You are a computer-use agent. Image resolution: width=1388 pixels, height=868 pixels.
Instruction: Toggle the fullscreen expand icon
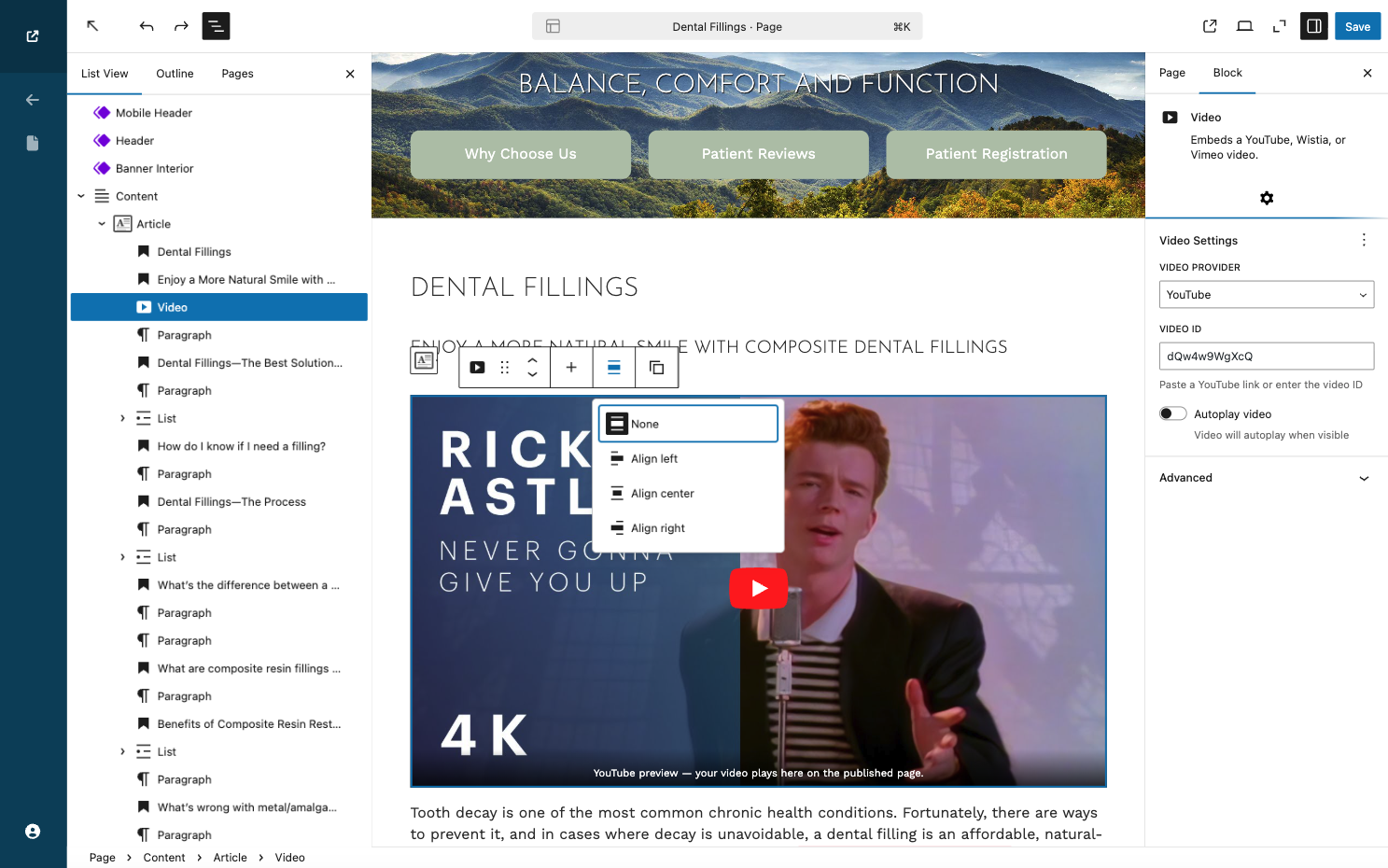click(x=1279, y=26)
